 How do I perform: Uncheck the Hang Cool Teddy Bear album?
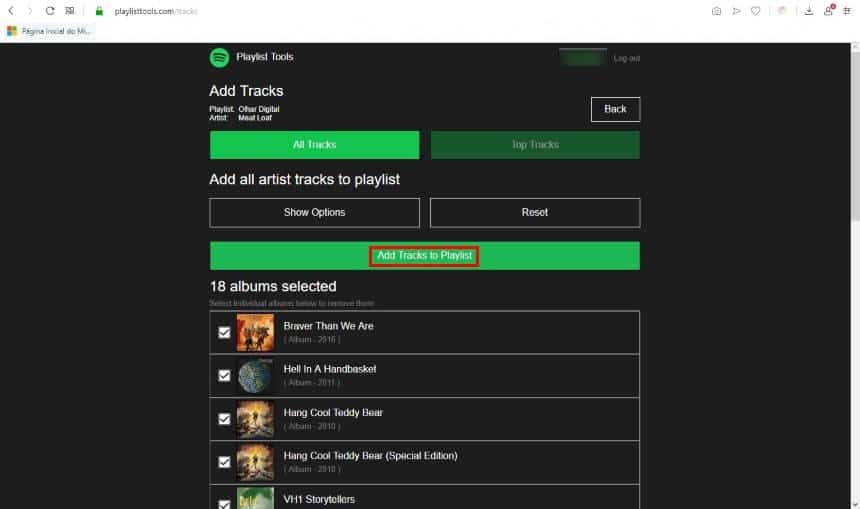point(224,419)
